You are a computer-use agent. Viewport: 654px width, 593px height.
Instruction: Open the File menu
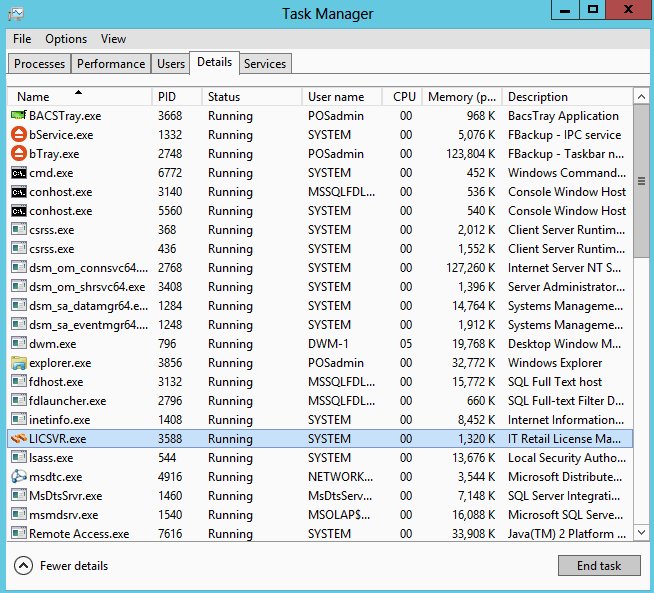[x=22, y=39]
